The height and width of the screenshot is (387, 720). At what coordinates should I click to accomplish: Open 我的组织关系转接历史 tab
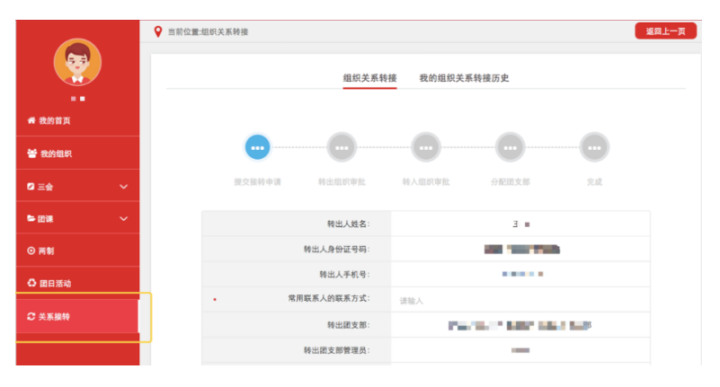pos(464,78)
